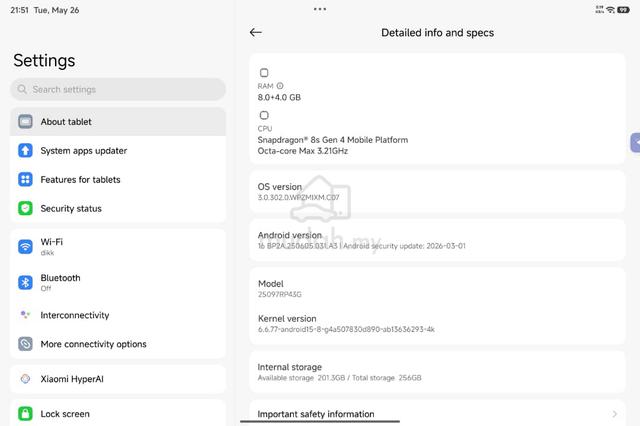
Task: Click the Interconnectivity icon
Action: pyautogui.click(x=25, y=315)
